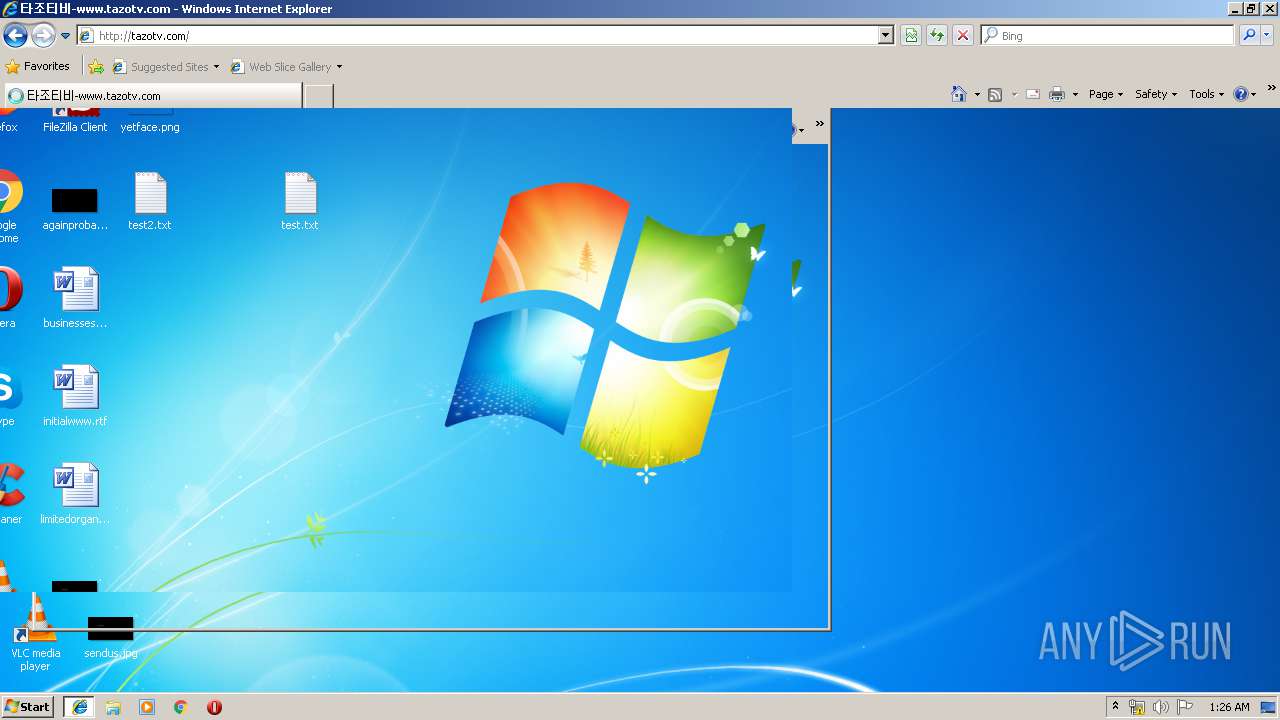Expand chevron inside the page screenshot

point(819,124)
